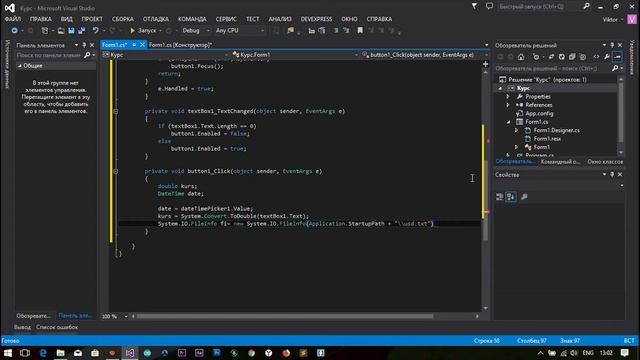Click the Solution Explorer Home icon
The image size is (640, 360).
pyautogui.click(x=521, y=57)
